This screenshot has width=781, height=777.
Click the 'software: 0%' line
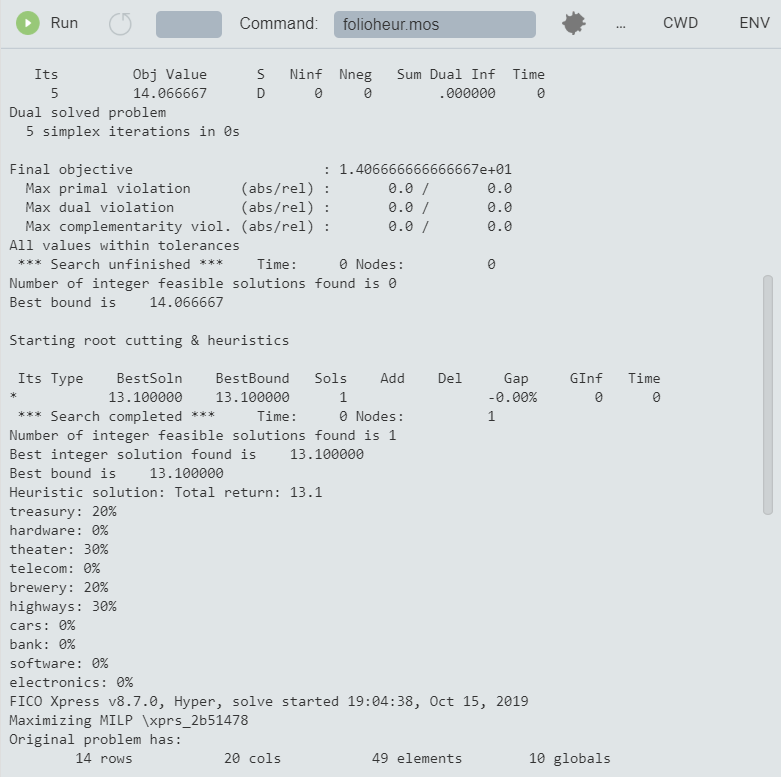click(x=59, y=663)
